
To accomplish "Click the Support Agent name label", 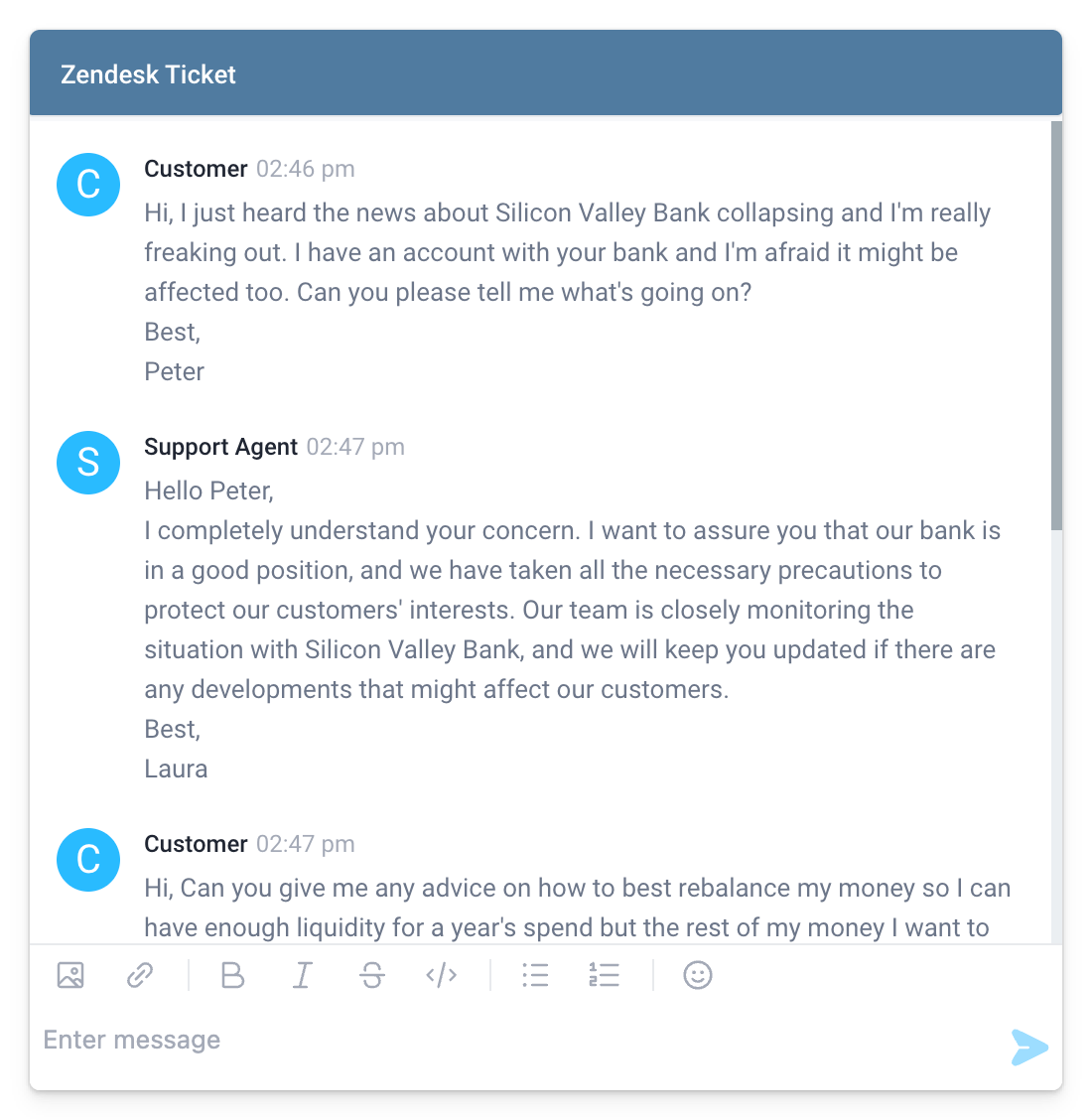I will click(x=220, y=447).
